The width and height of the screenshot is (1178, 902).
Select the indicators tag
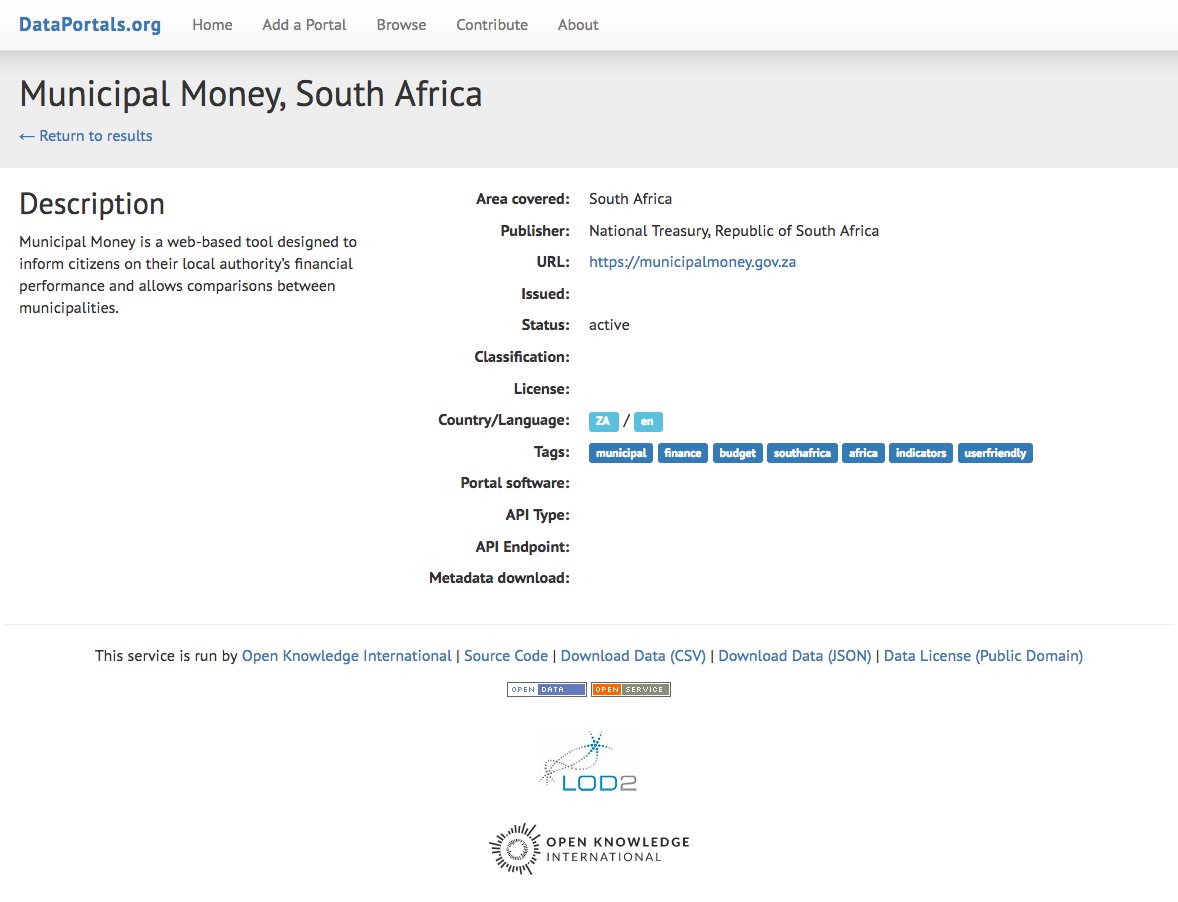[x=920, y=453]
